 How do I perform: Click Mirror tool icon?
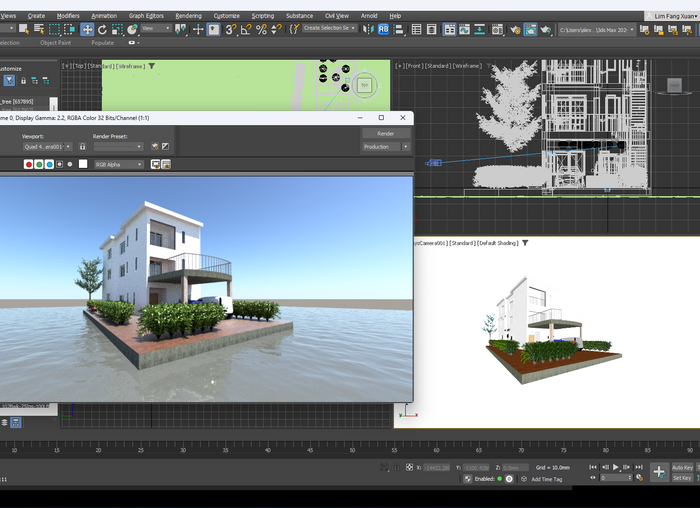[x=368, y=29]
